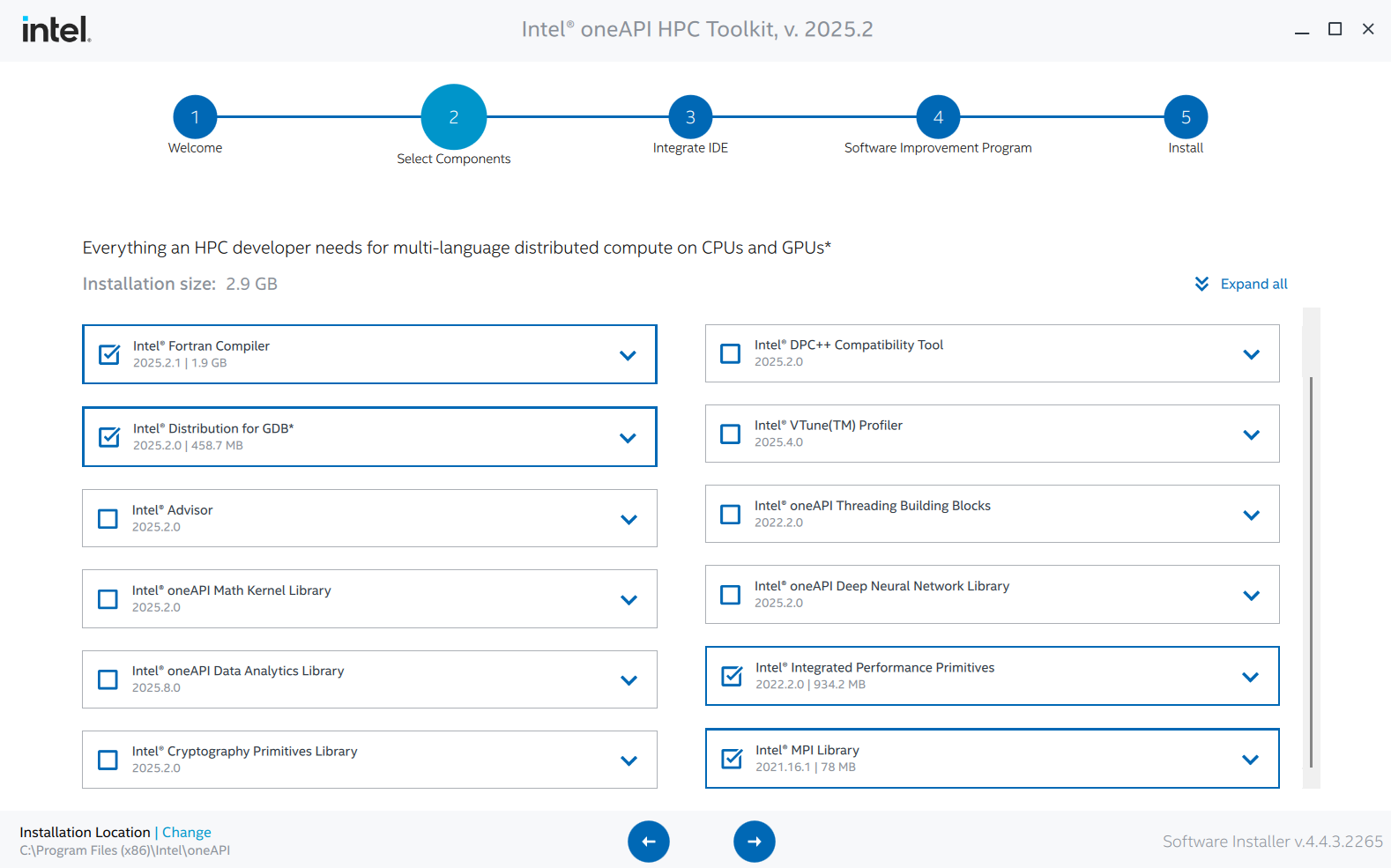This screenshot has height=868, width=1391.
Task: Close the installer window
Action: coord(1368,29)
